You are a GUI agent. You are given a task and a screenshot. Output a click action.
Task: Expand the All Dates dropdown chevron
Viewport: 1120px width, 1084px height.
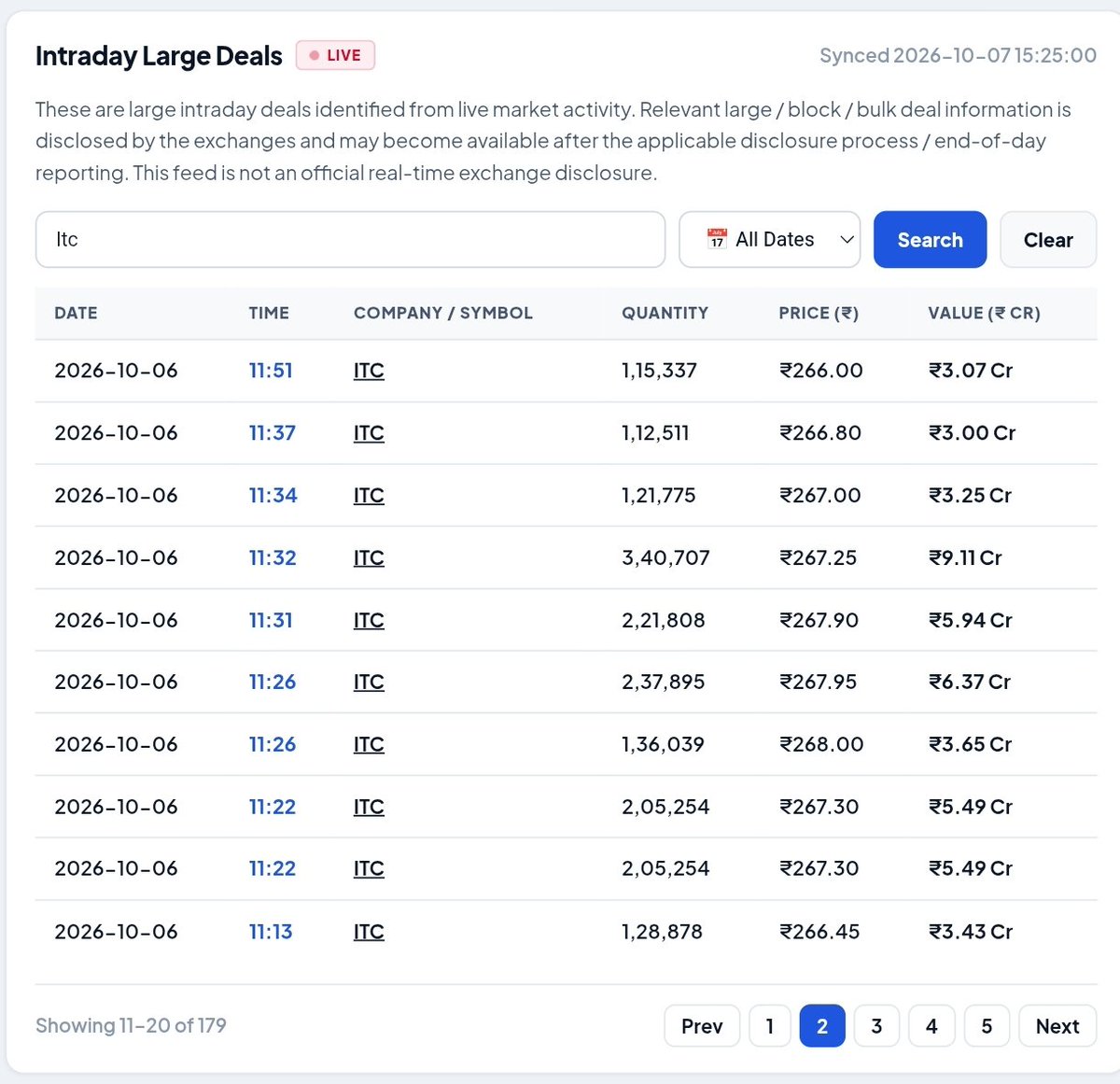click(847, 240)
